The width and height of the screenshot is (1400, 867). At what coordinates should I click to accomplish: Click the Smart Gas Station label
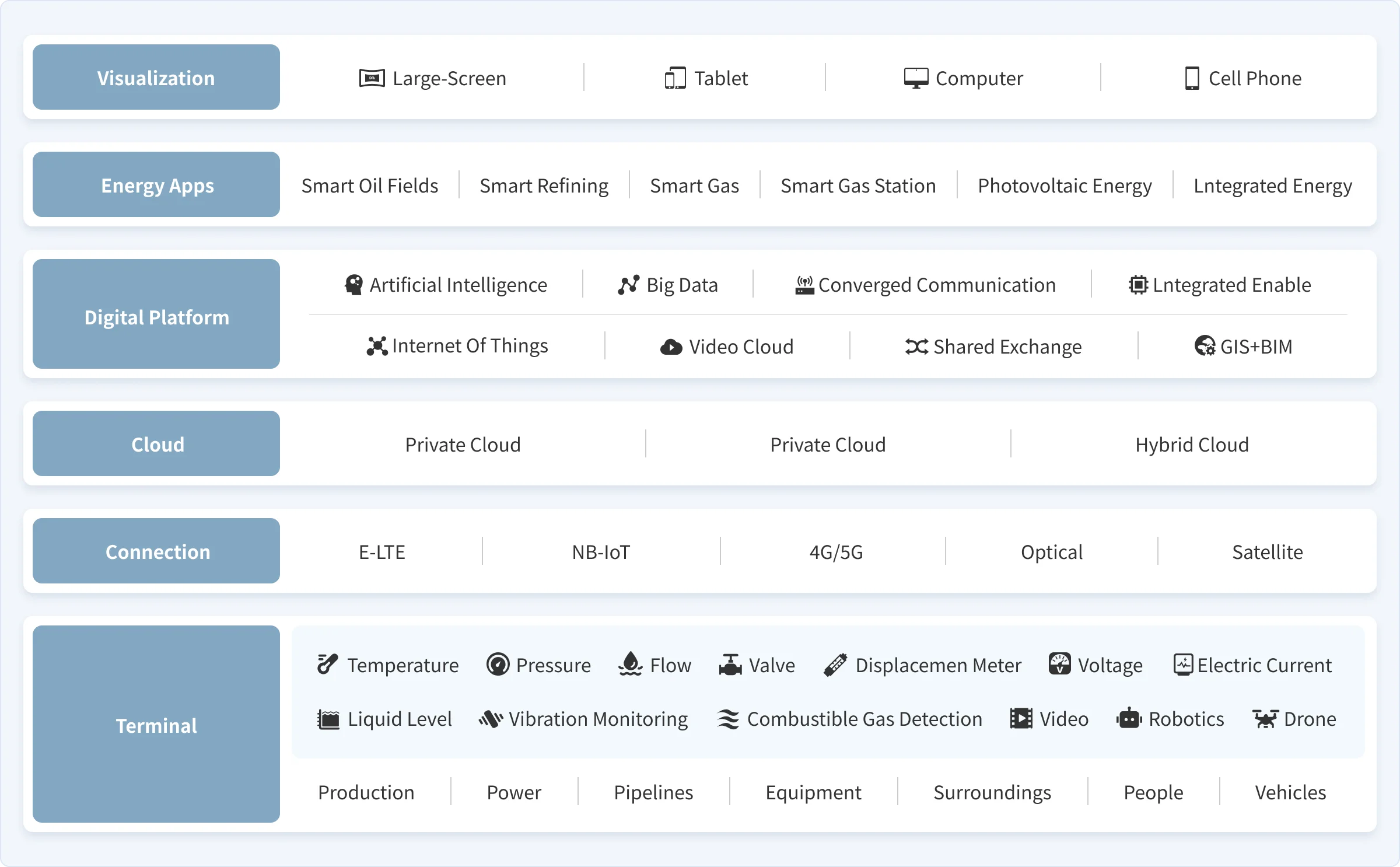859,186
